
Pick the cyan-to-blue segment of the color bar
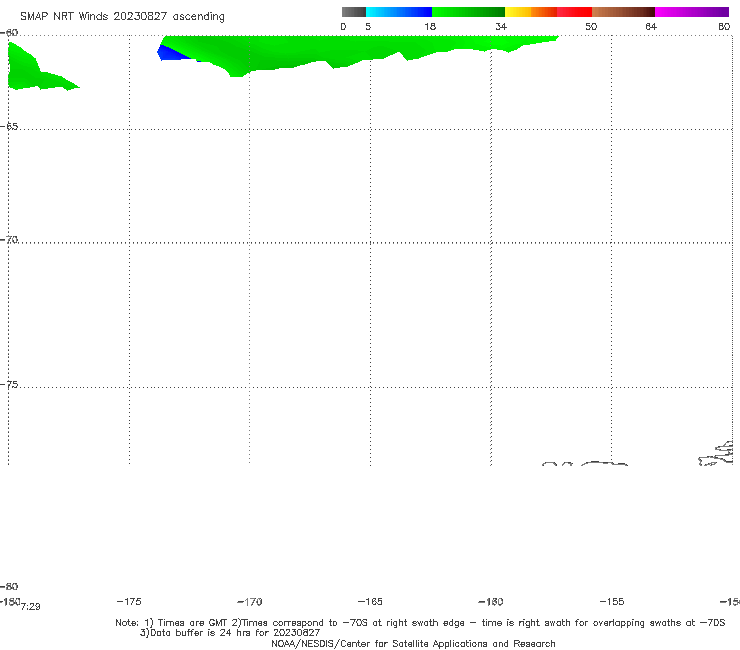click(x=399, y=12)
